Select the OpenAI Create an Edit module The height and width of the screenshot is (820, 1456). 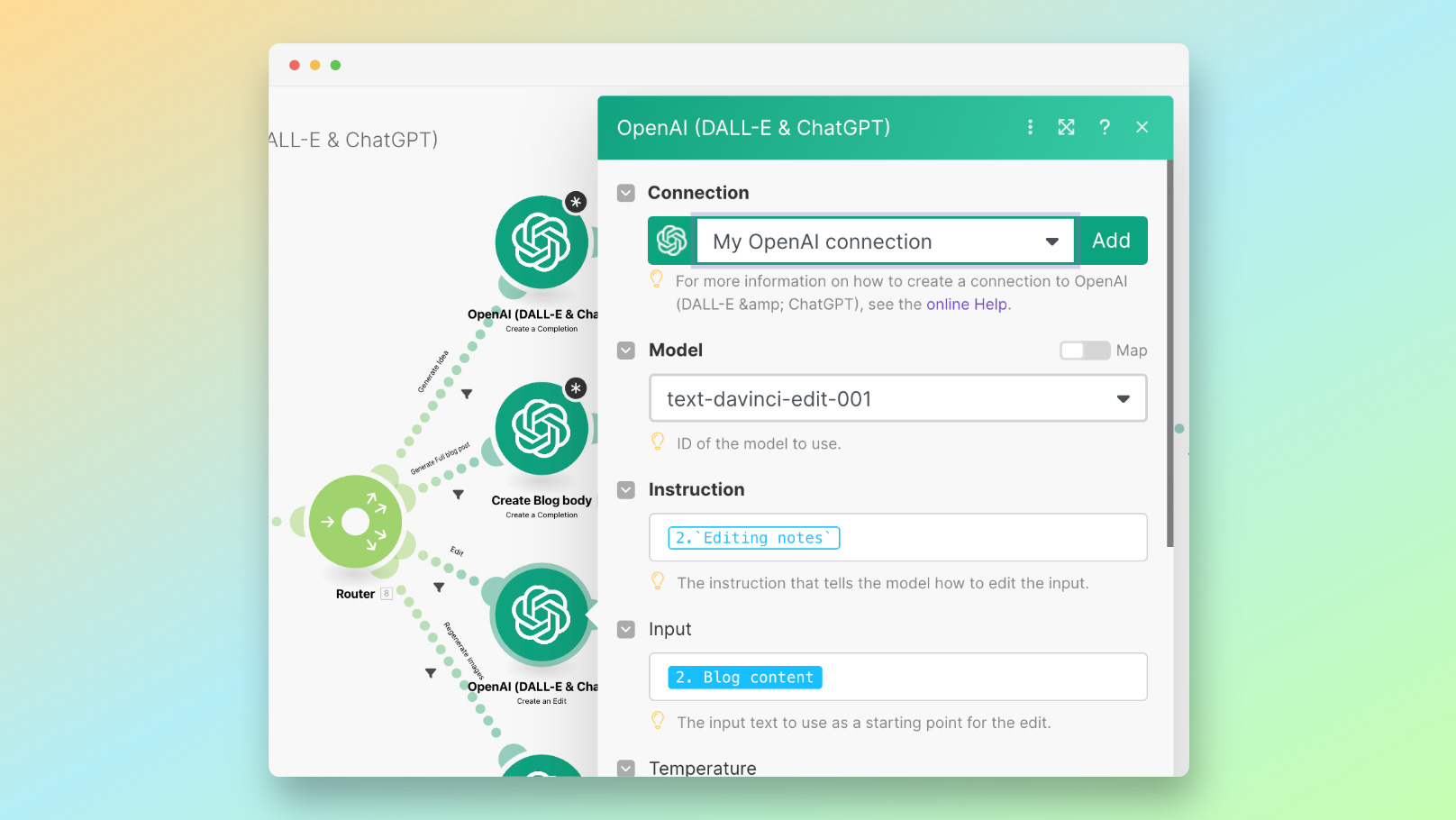541,615
